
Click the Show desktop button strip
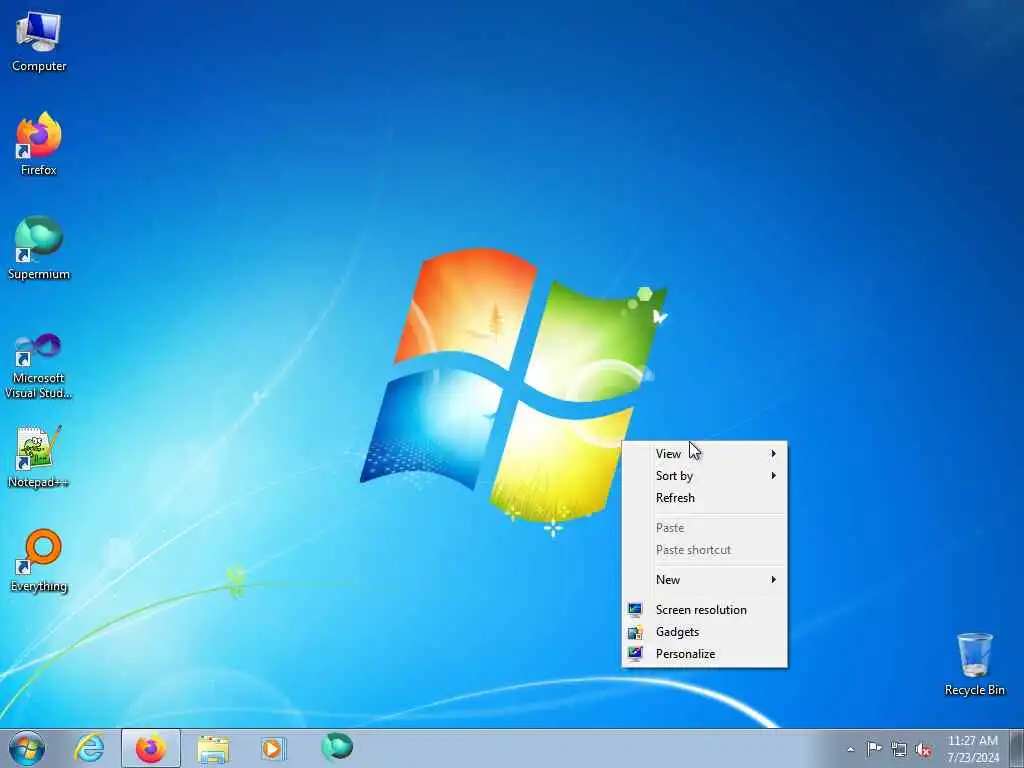click(x=1017, y=748)
